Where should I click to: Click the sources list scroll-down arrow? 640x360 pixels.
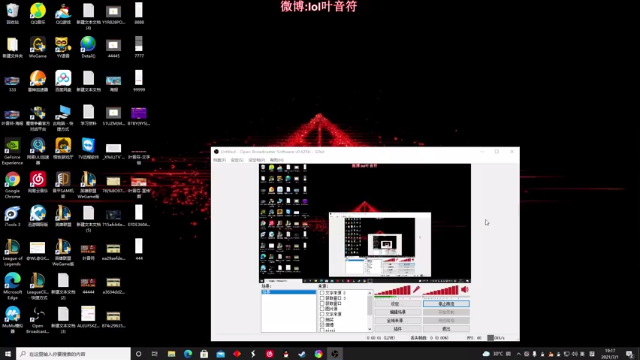click(370, 329)
